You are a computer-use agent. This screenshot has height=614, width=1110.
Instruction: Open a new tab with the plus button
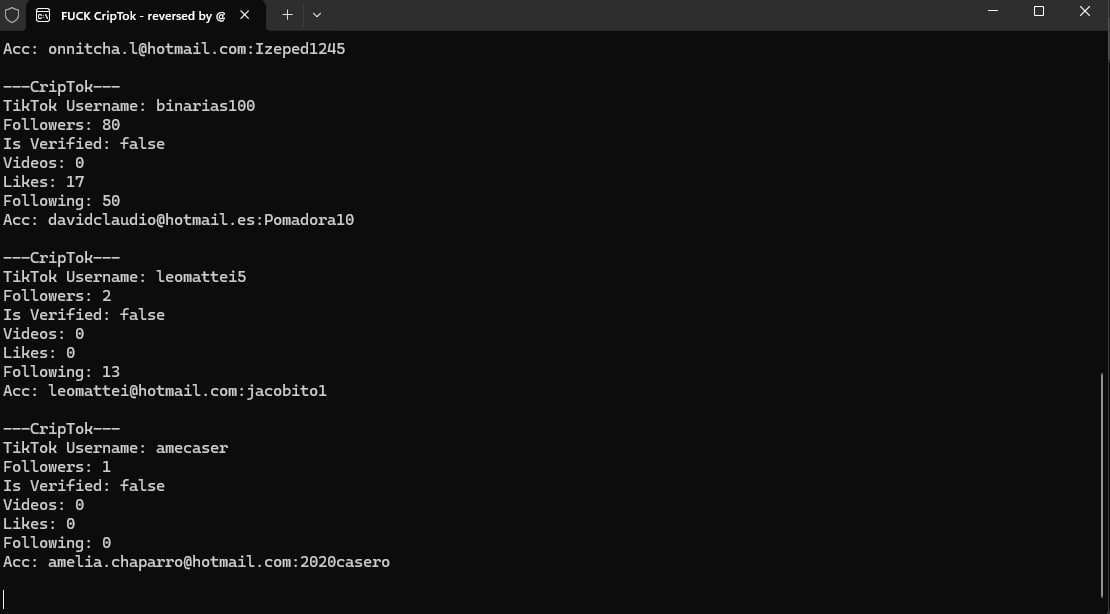point(287,15)
